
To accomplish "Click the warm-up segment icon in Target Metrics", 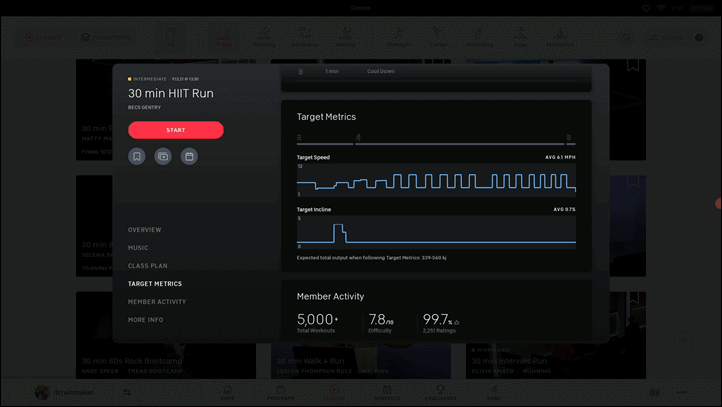I will coord(299,137).
